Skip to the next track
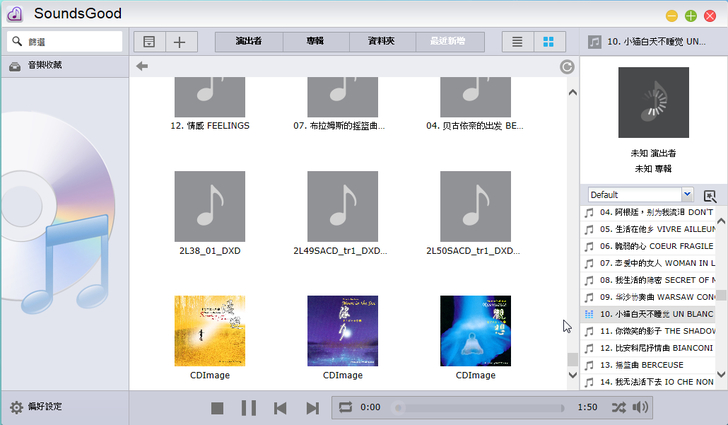728x425 pixels. pyautogui.click(x=312, y=408)
